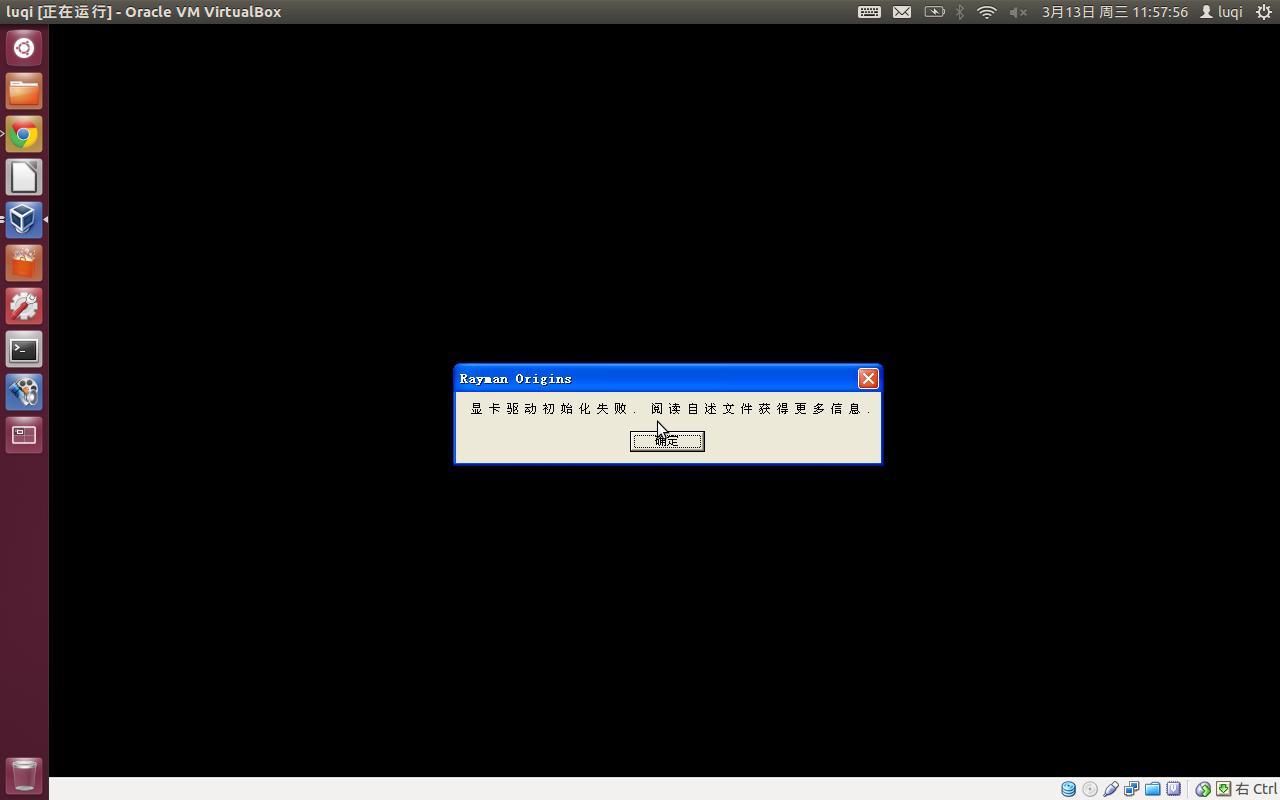Viewport: 1280px width, 800px height.
Task: Close the Rayman Origins error dialog
Action: click(x=868, y=378)
